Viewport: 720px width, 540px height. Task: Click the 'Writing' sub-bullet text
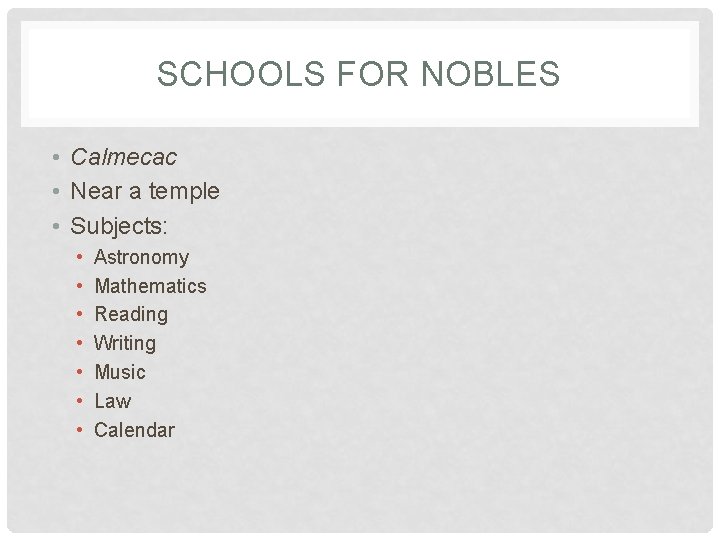pos(125,343)
